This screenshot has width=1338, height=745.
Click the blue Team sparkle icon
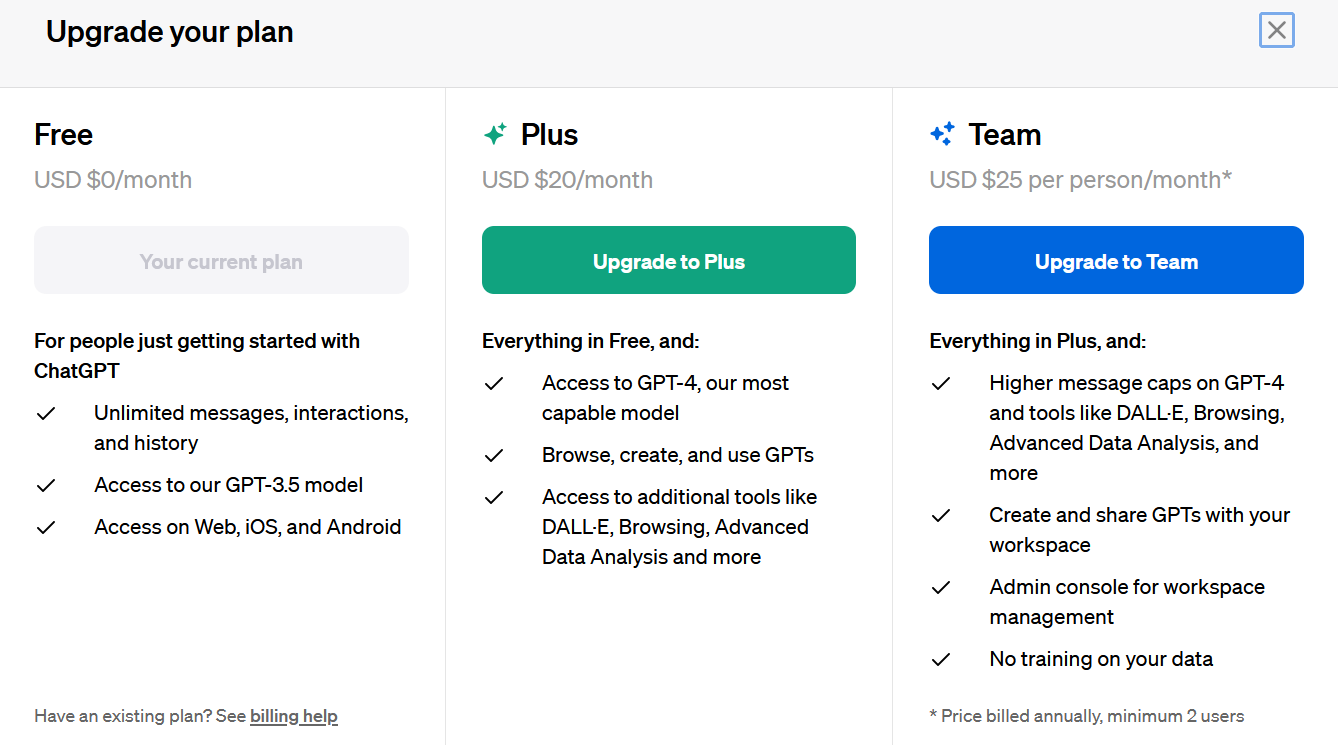pyautogui.click(x=942, y=134)
